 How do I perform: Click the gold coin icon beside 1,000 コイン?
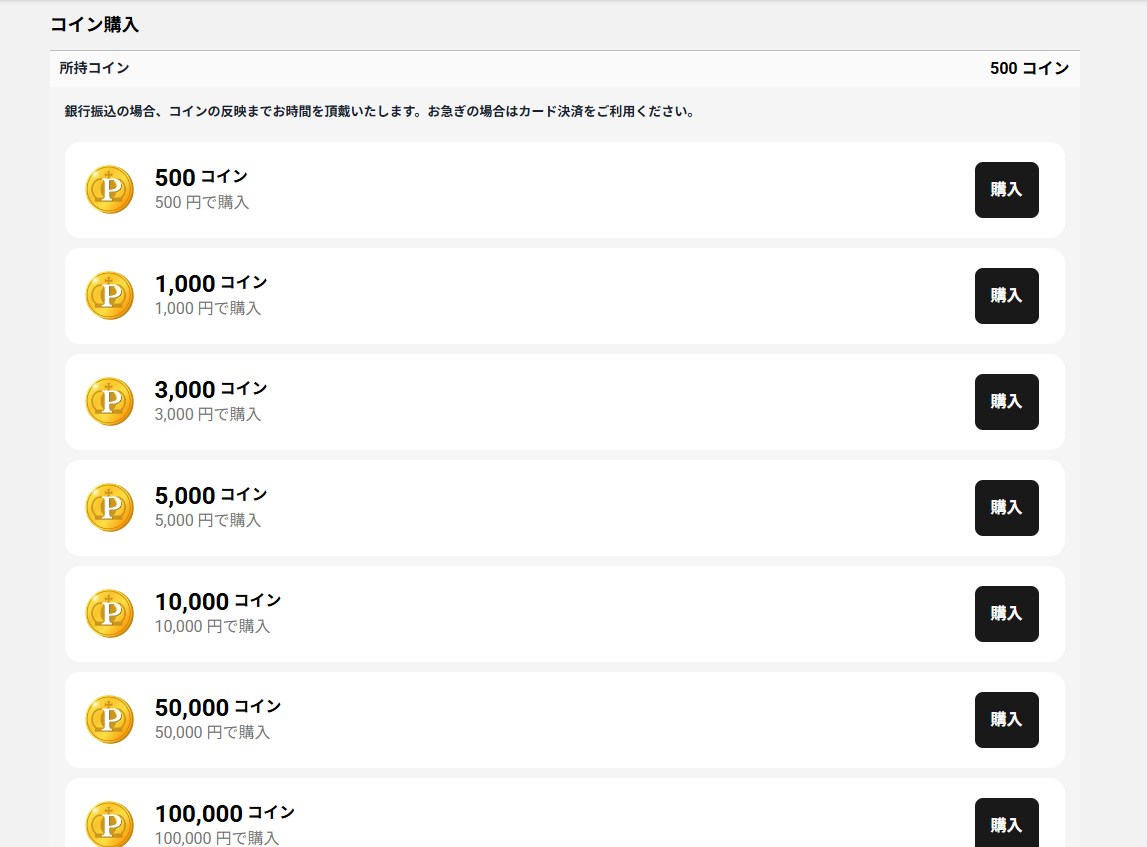coord(109,296)
